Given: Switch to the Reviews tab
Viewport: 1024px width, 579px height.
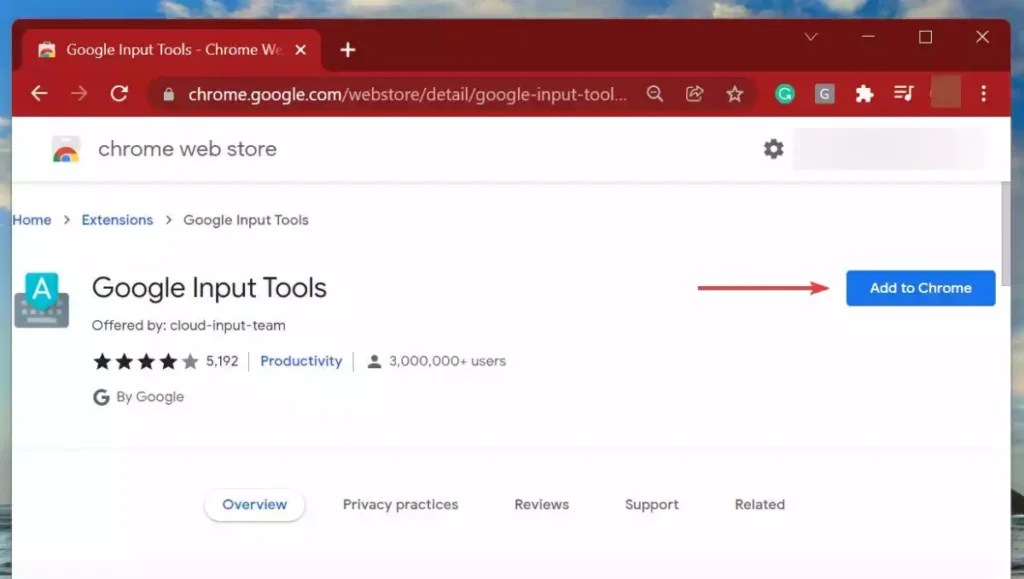Looking at the screenshot, I should (541, 505).
